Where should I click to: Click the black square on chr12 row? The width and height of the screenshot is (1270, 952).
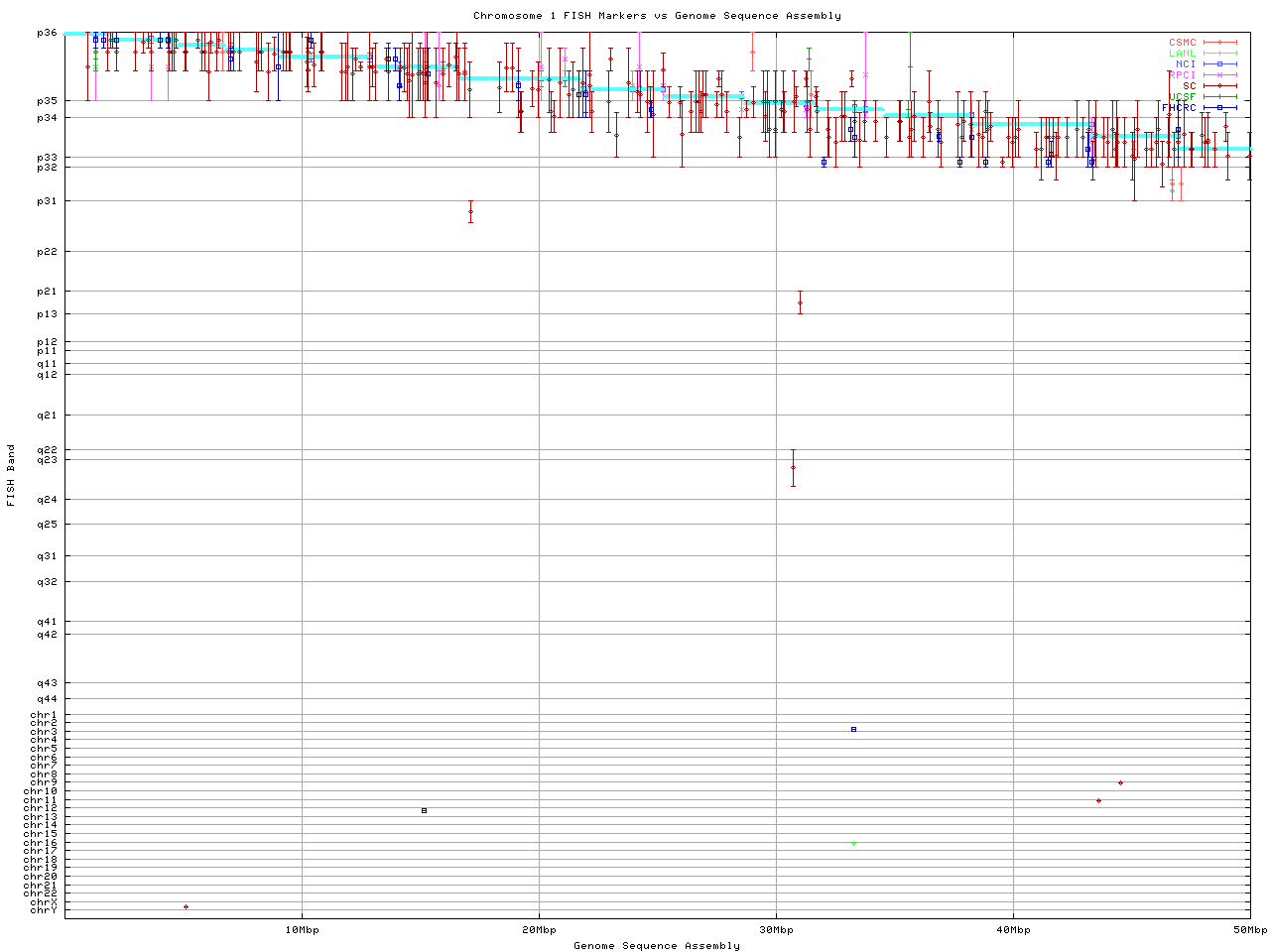coord(424,810)
